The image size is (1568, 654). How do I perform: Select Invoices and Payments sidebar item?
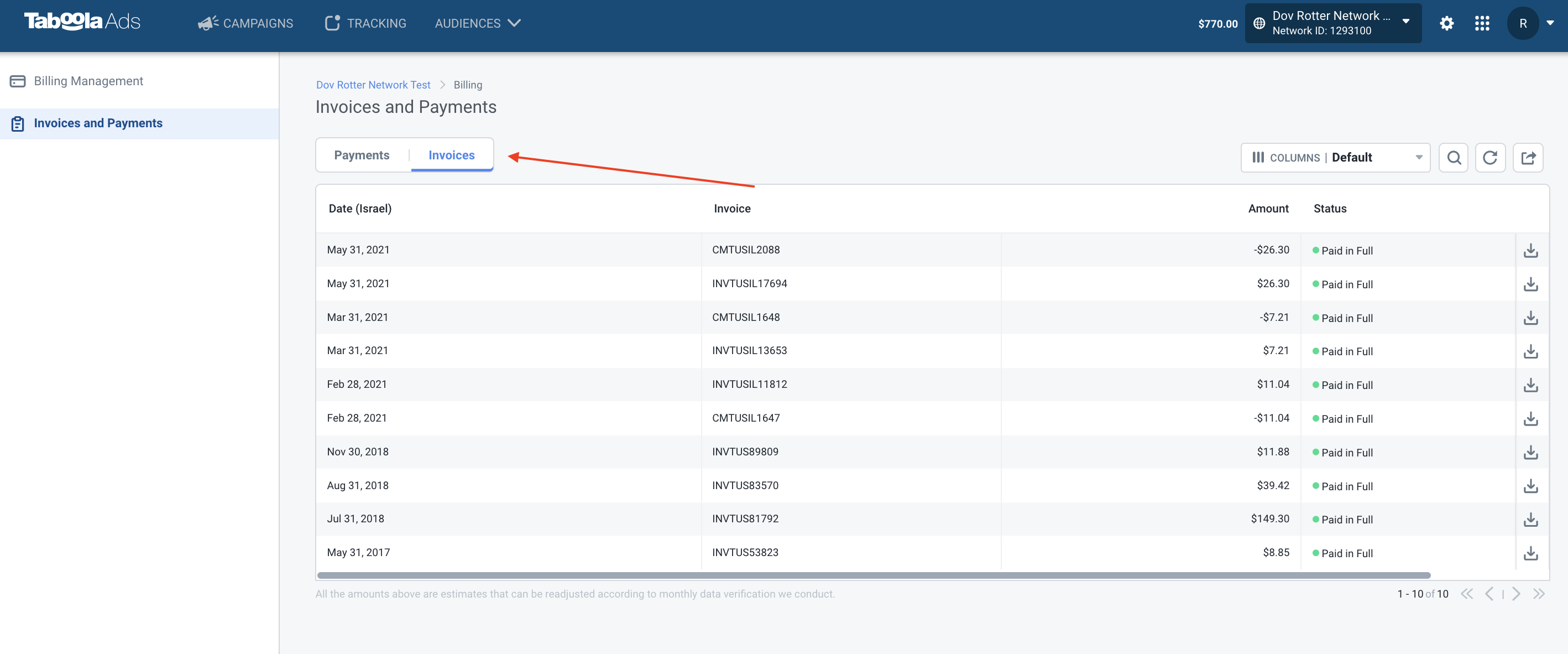[x=139, y=123]
